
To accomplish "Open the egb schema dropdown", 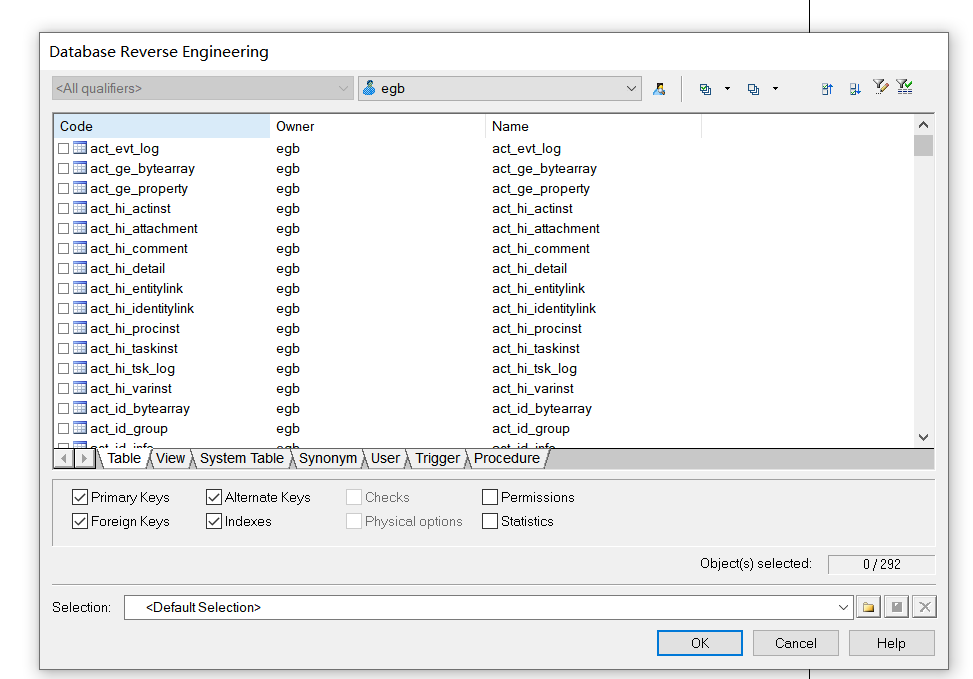I will tap(631, 88).
